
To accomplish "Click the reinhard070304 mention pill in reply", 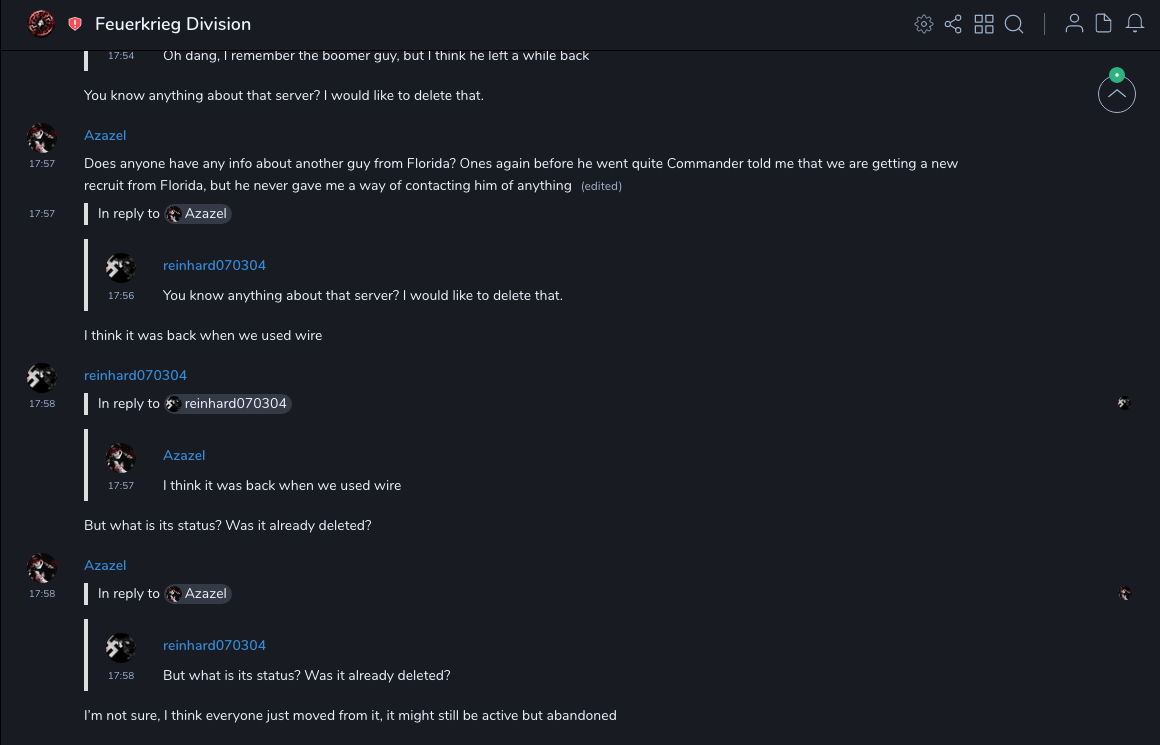I will point(228,404).
